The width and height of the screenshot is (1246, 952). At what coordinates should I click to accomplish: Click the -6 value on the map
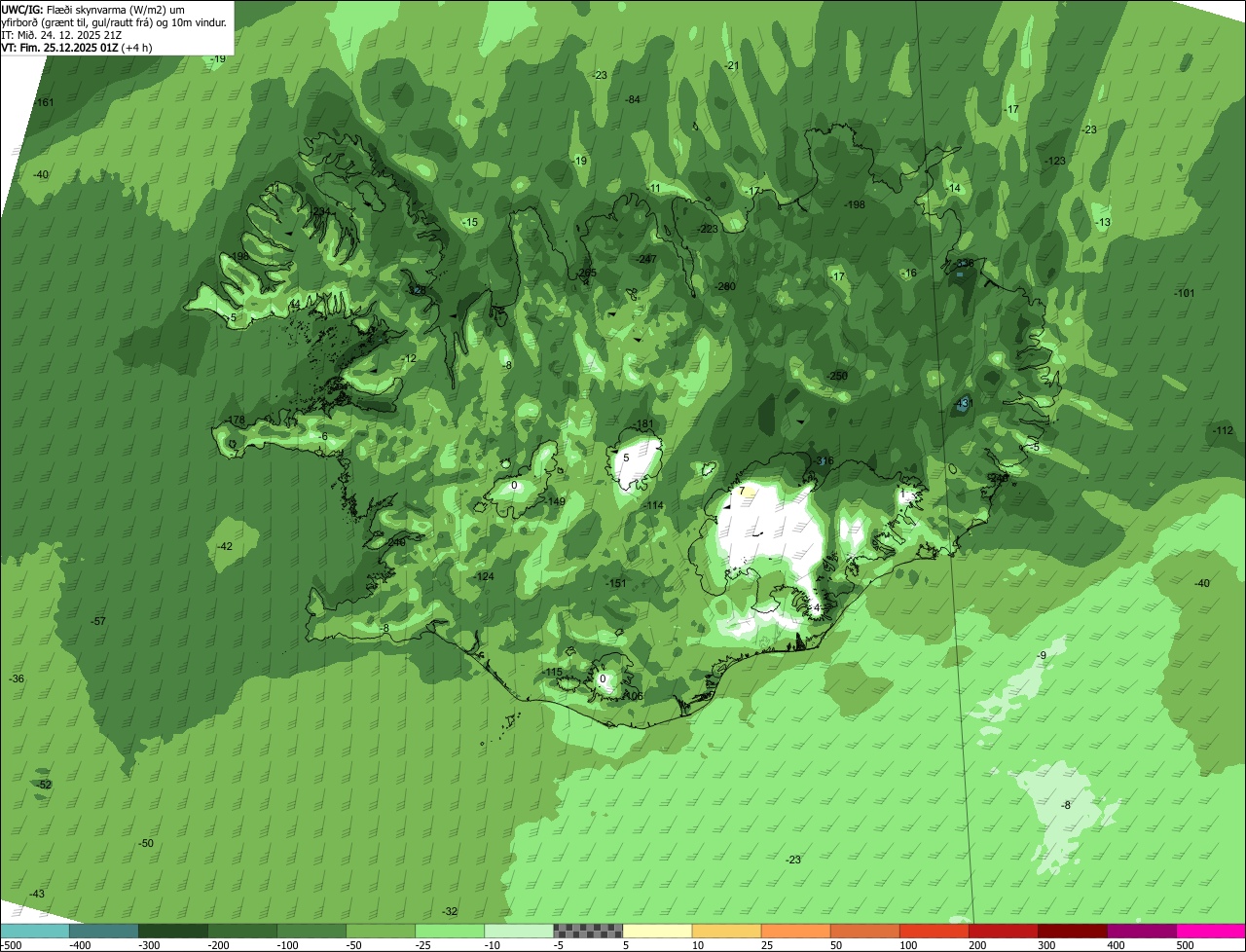point(324,436)
